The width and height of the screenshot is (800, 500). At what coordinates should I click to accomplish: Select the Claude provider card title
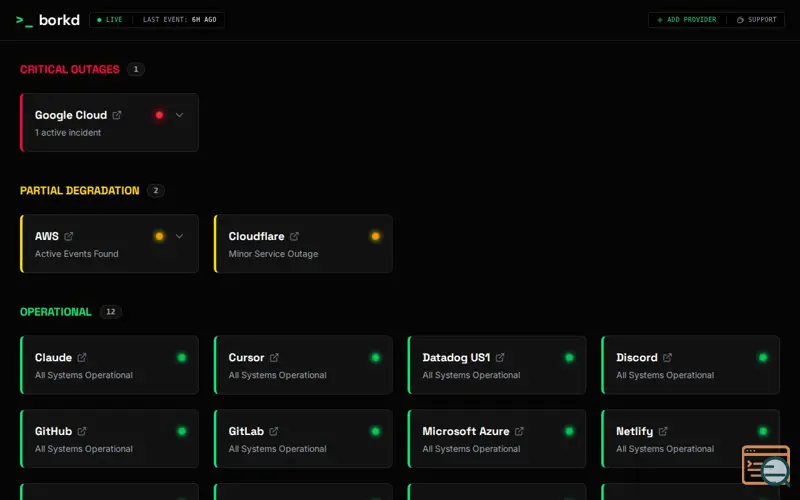[54, 358]
